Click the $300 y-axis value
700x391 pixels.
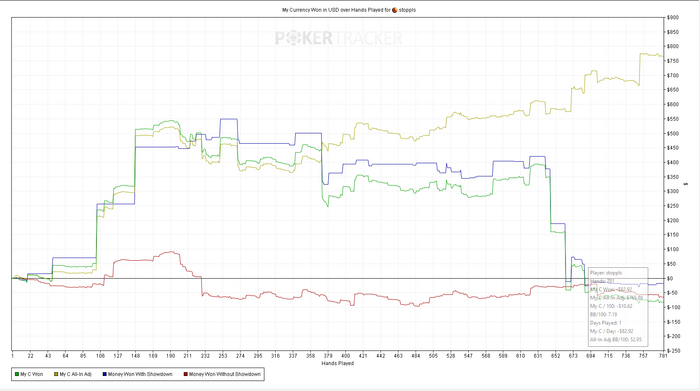pyautogui.click(x=673, y=191)
